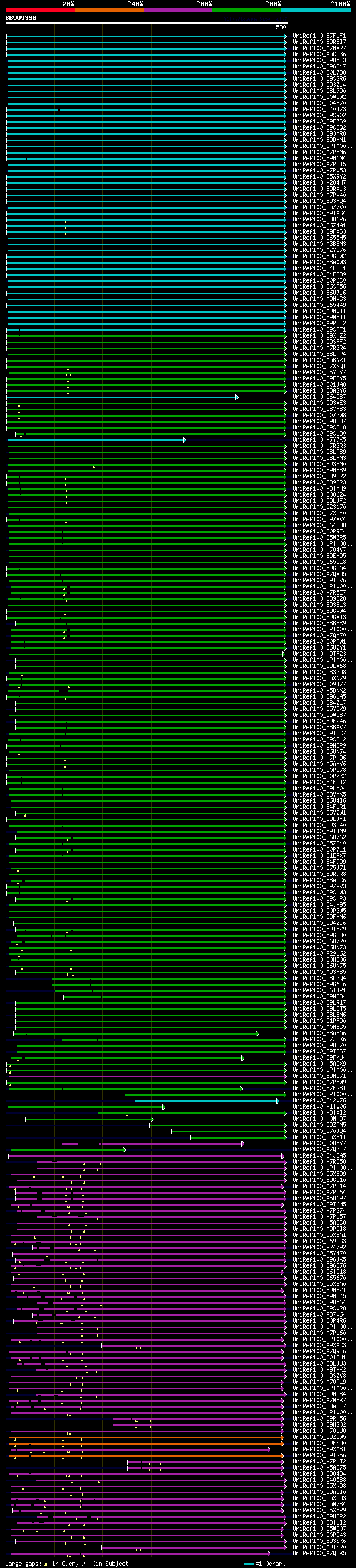The width and height of the screenshot is (356, 1568).
Task: Open hit UniRef100_Q0D8Y7
Action: [319, 1143]
